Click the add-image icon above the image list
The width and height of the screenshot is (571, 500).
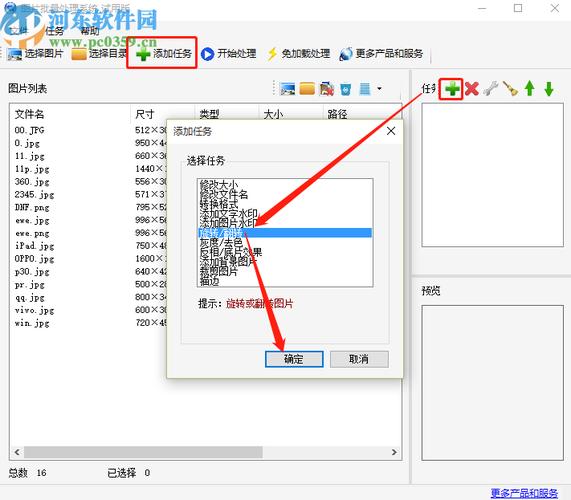287,88
